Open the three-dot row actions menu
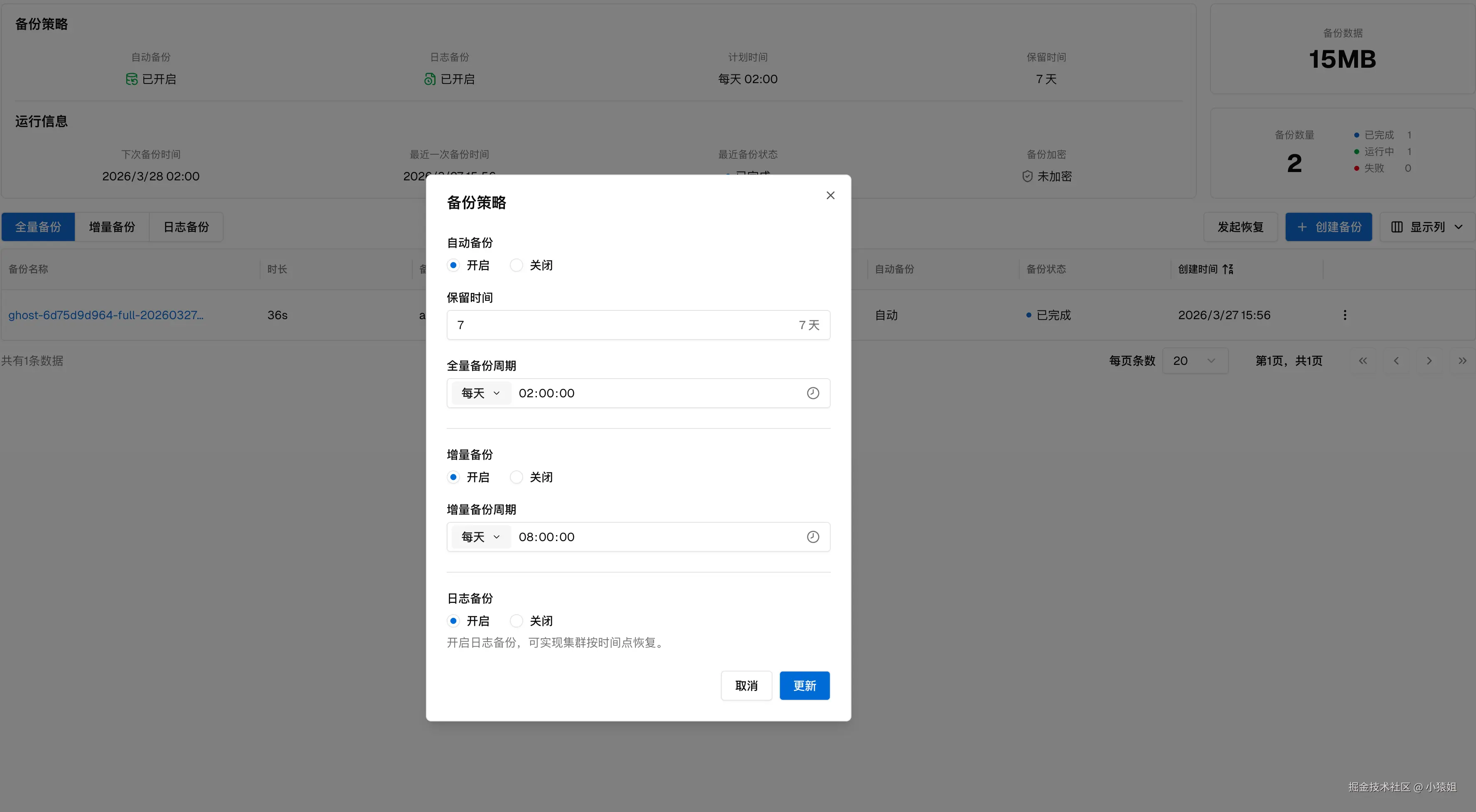 (x=1345, y=315)
